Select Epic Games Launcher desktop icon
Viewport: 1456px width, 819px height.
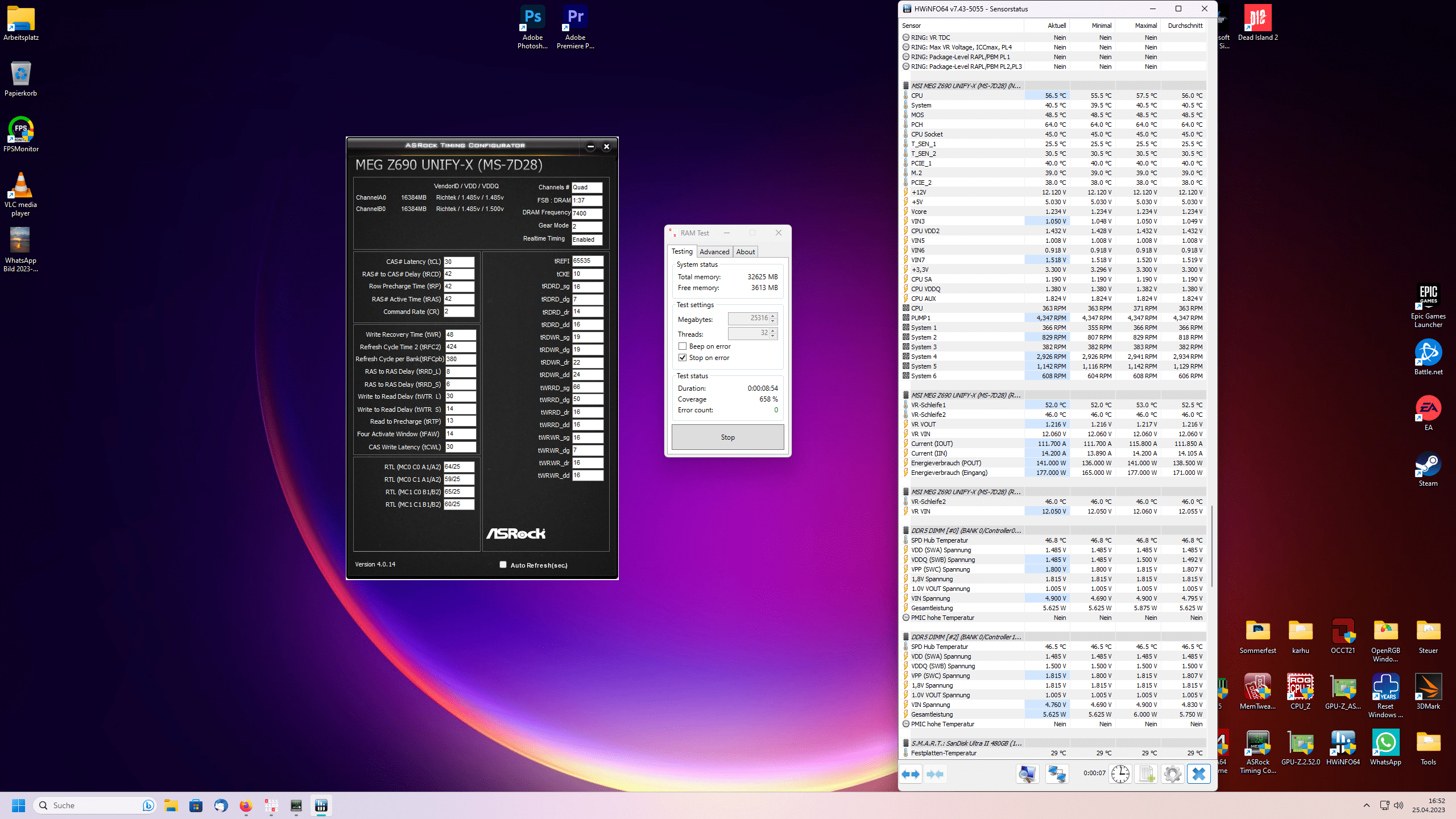tap(1428, 307)
